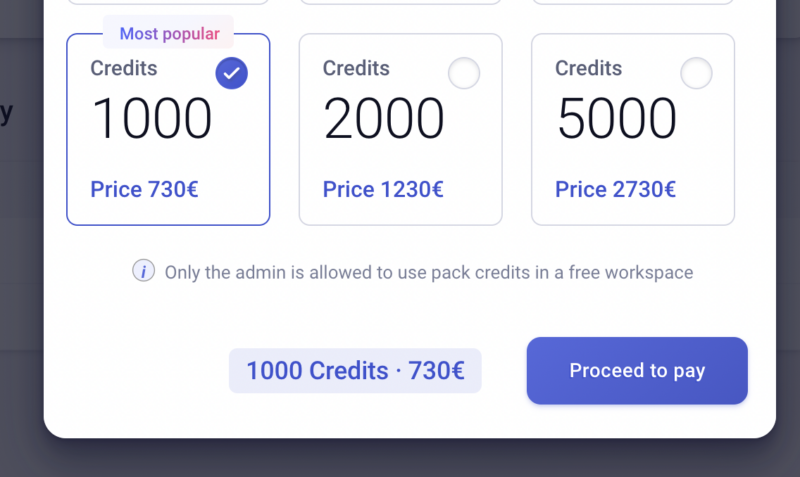800x477 pixels.
Task: Click the large 1000 number
Action: 152,119
